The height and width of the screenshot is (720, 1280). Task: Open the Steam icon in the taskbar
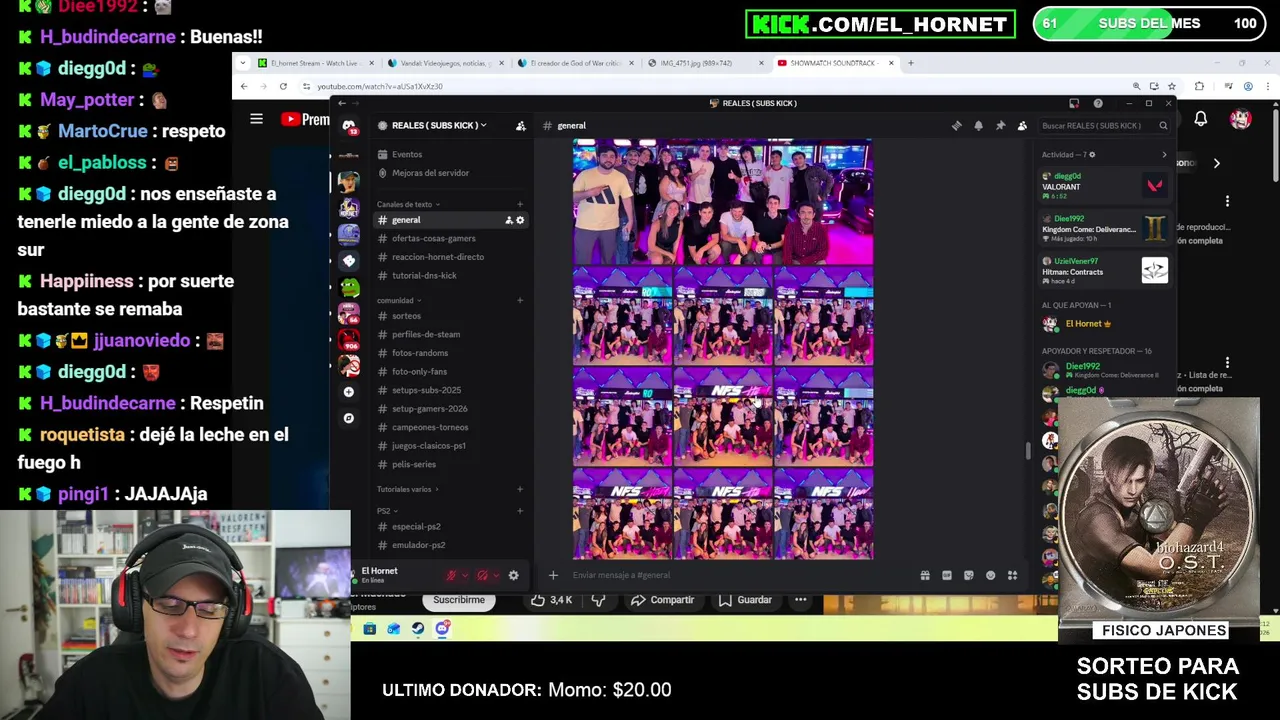click(417, 629)
